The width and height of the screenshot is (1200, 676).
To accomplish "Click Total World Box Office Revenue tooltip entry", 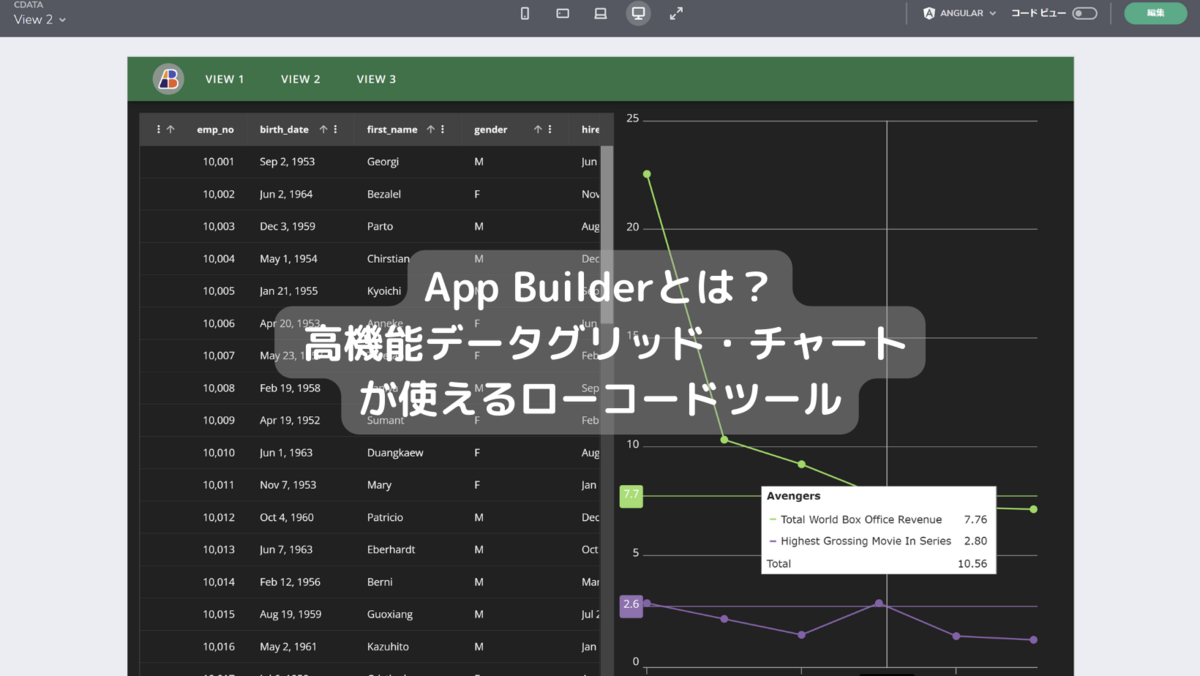I will pos(861,519).
